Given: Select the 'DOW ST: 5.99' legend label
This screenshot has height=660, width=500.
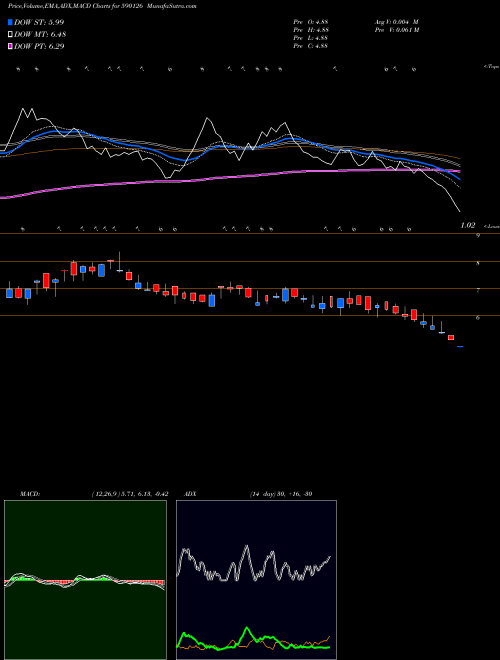Looking at the screenshot, I should coord(39,22).
